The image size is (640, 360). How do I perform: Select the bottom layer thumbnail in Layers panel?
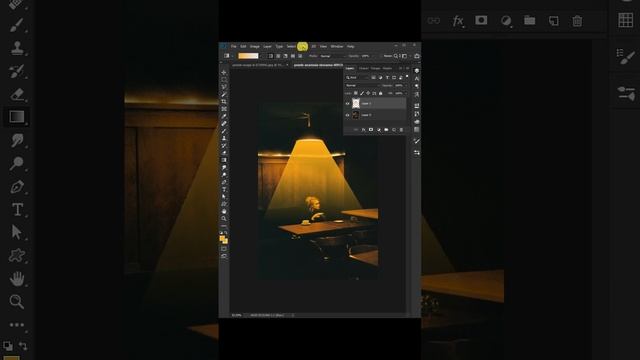[356, 115]
